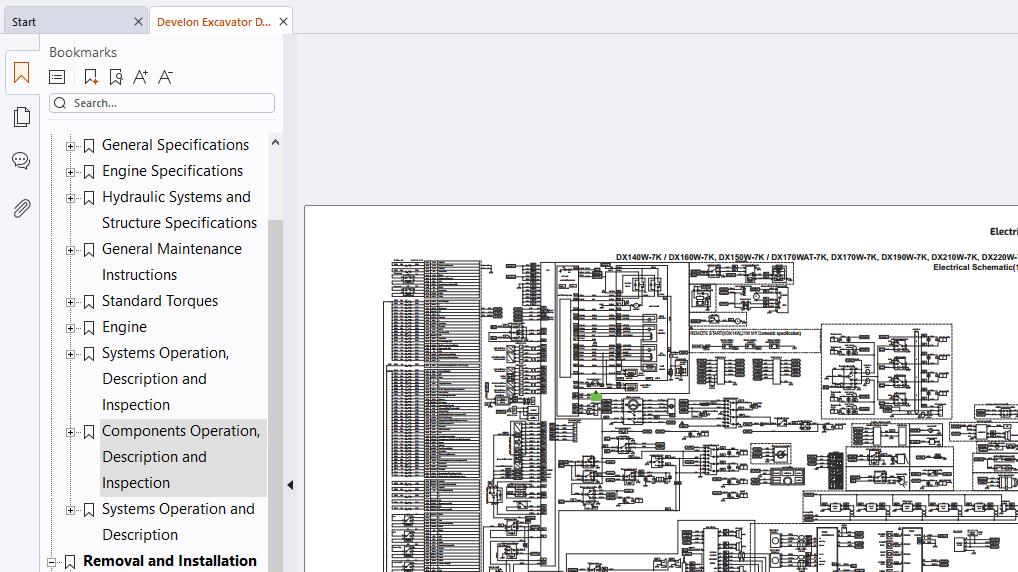Viewport: 1018px width, 572px height.
Task: Expand Systems Operation, Description and Inspection
Action: coord(70,354)
